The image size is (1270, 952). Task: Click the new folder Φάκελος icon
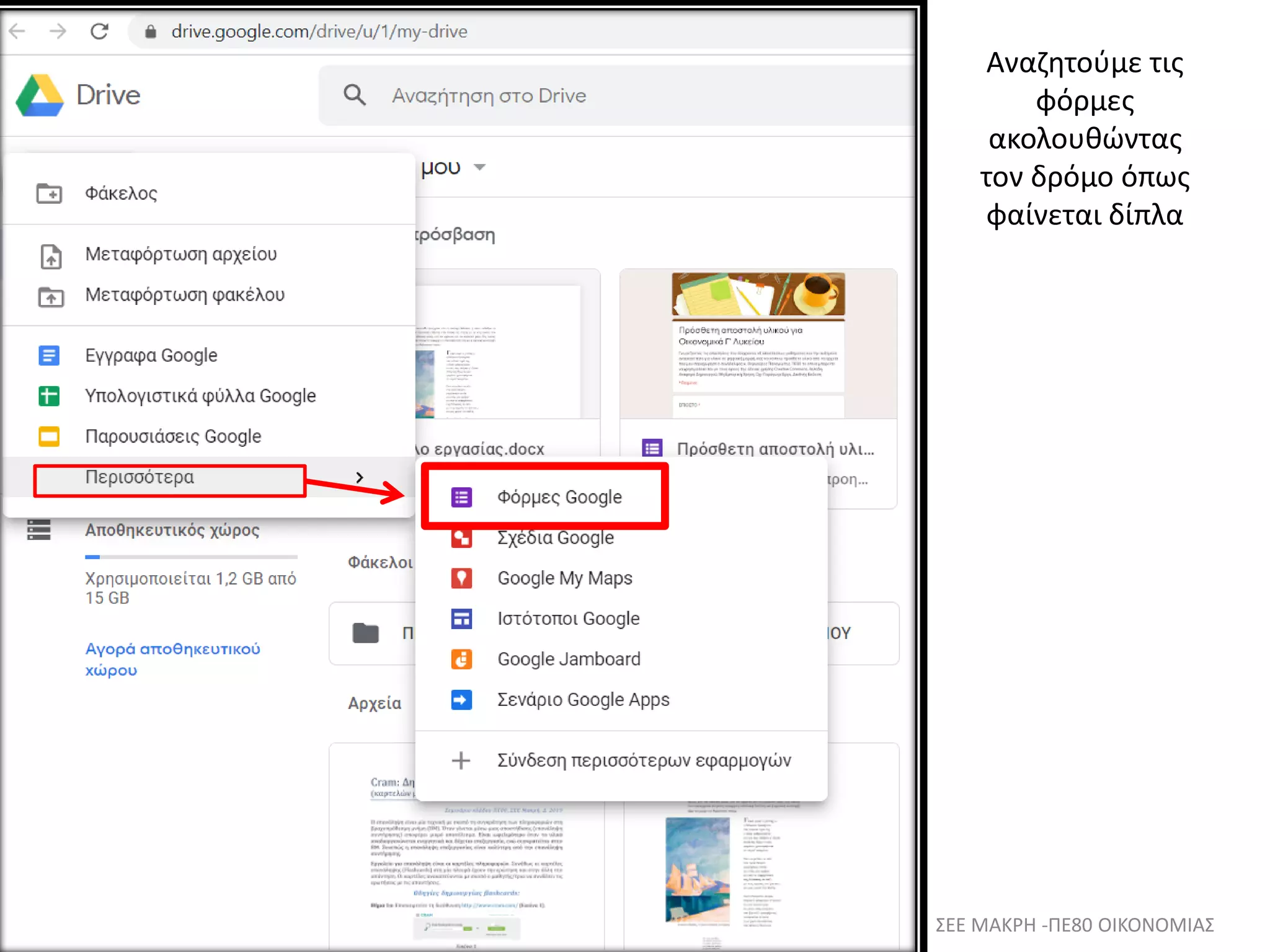pos(49,193)
